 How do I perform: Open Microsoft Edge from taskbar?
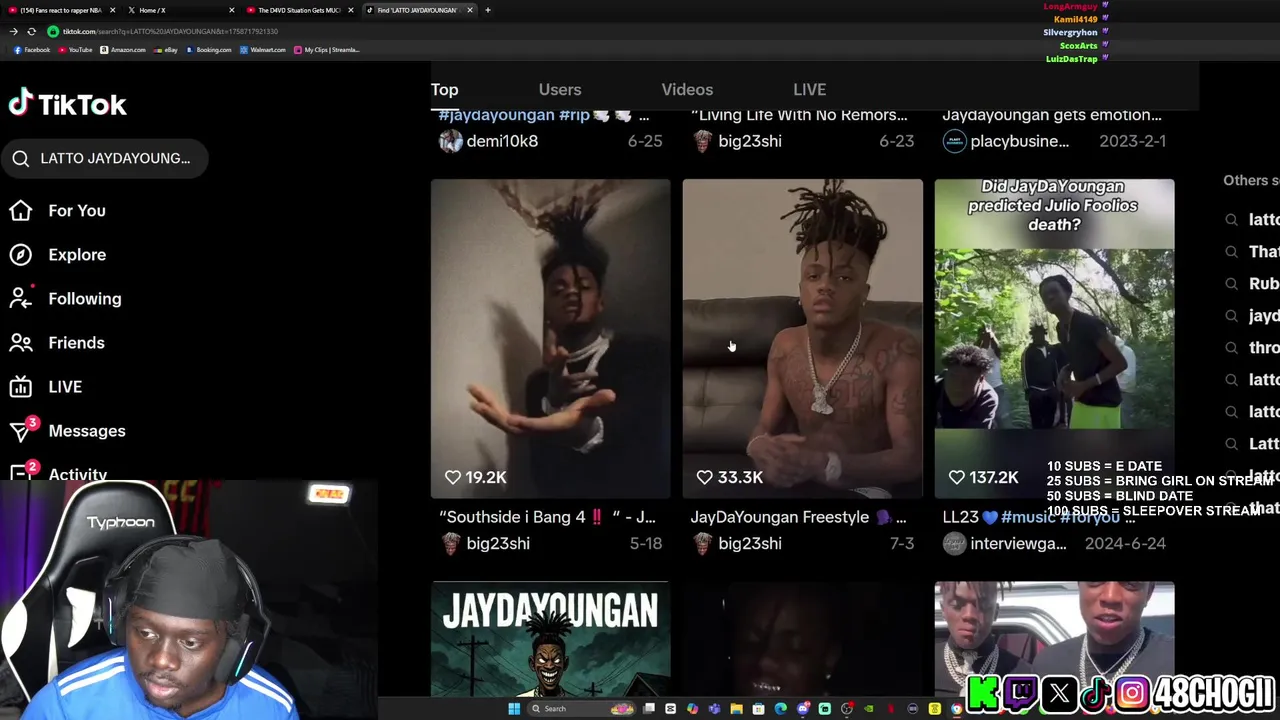click(x=780, y=709)
